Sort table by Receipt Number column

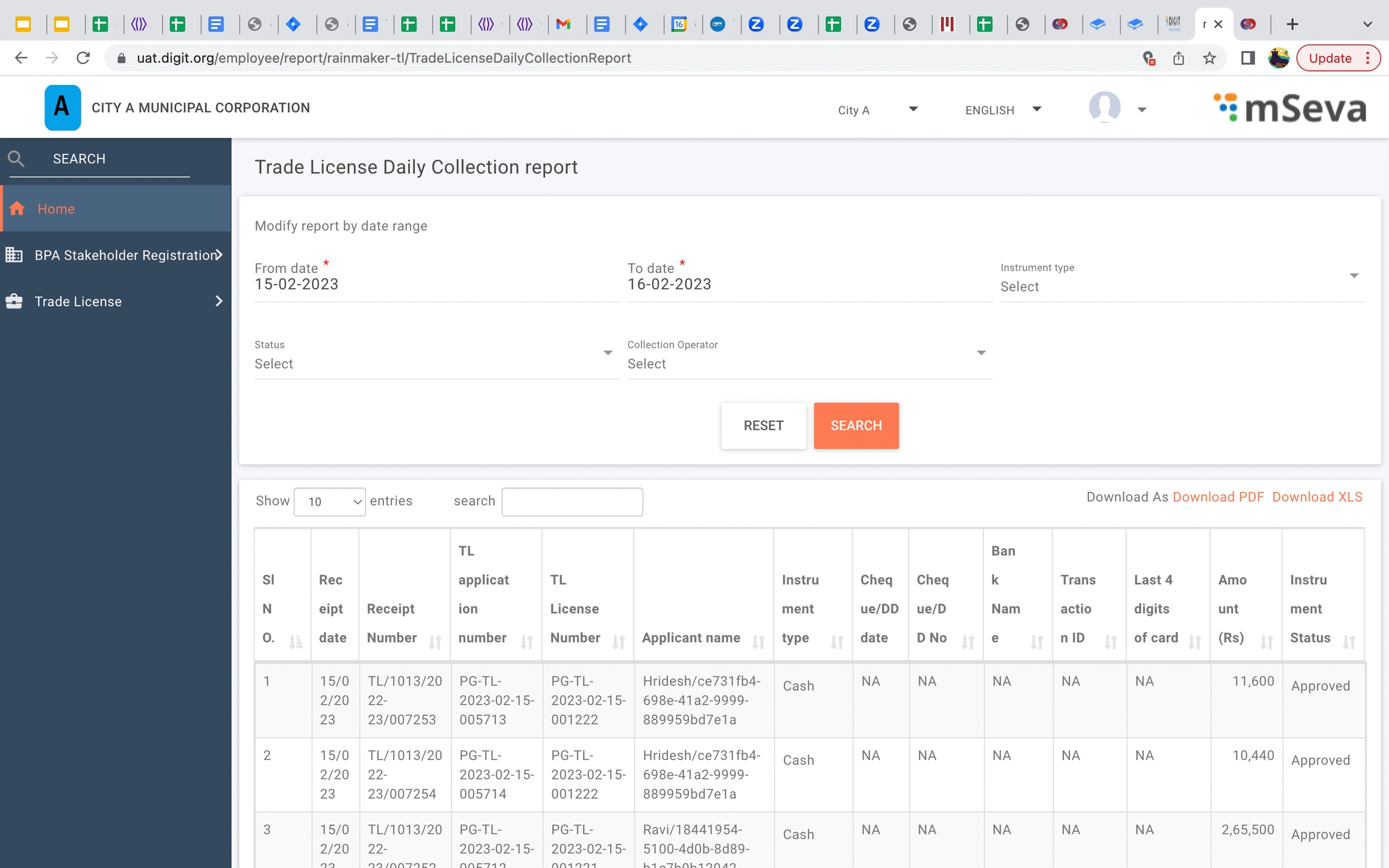coord(435,642)
